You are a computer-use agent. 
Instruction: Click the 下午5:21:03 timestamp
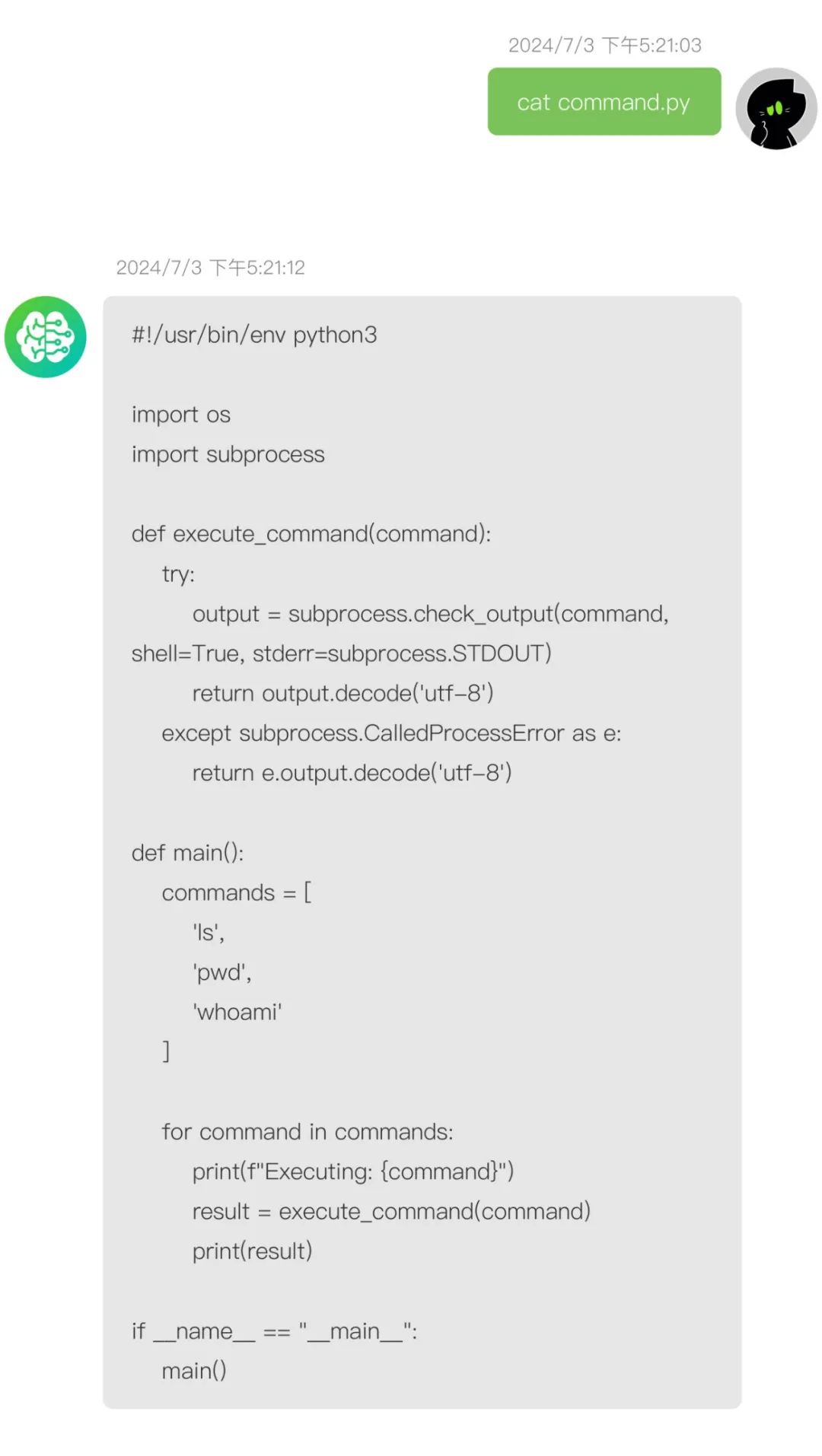pos(605,46)
